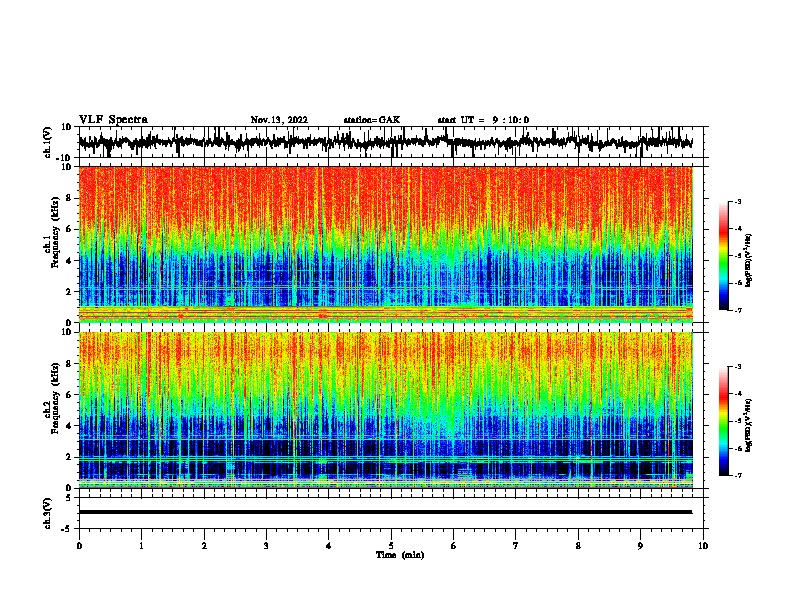Screen dimensions: 792x612
Task: Click the "3" tick on the time axis
Action: (x=266, y=546)
